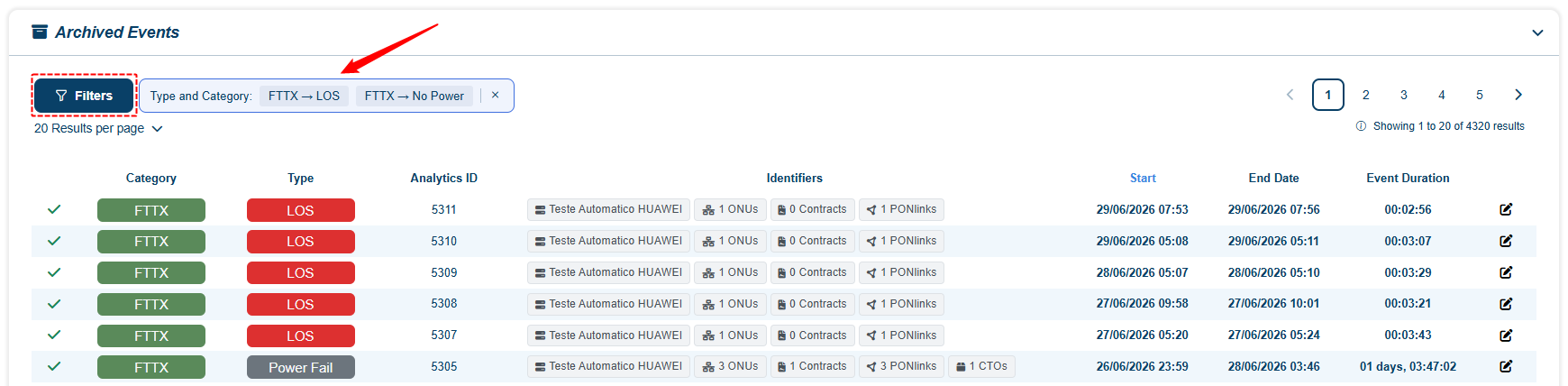Screen dimensions: 1568x386
Task: Select page 2 in pagination
Action: (1366, 95)
